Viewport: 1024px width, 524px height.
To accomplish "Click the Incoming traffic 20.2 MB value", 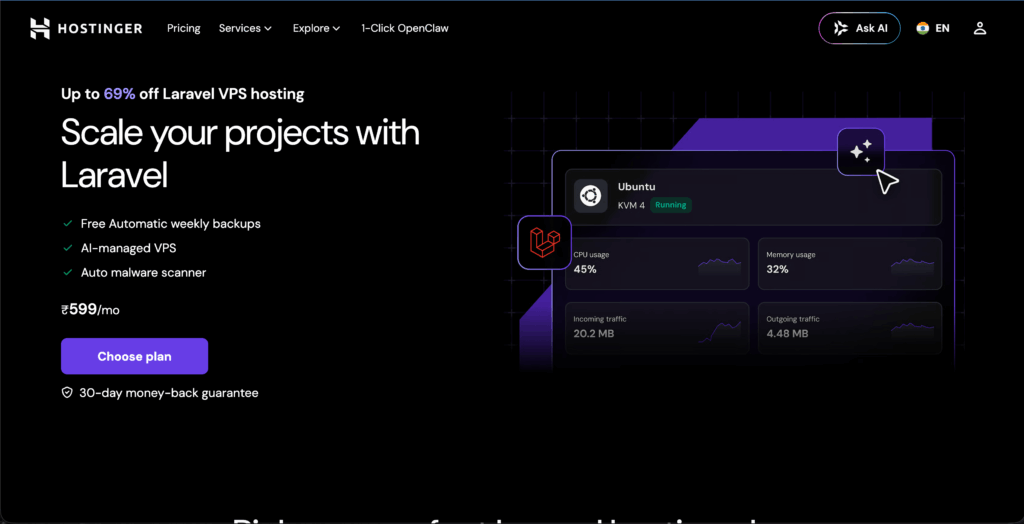I will 594,334.
